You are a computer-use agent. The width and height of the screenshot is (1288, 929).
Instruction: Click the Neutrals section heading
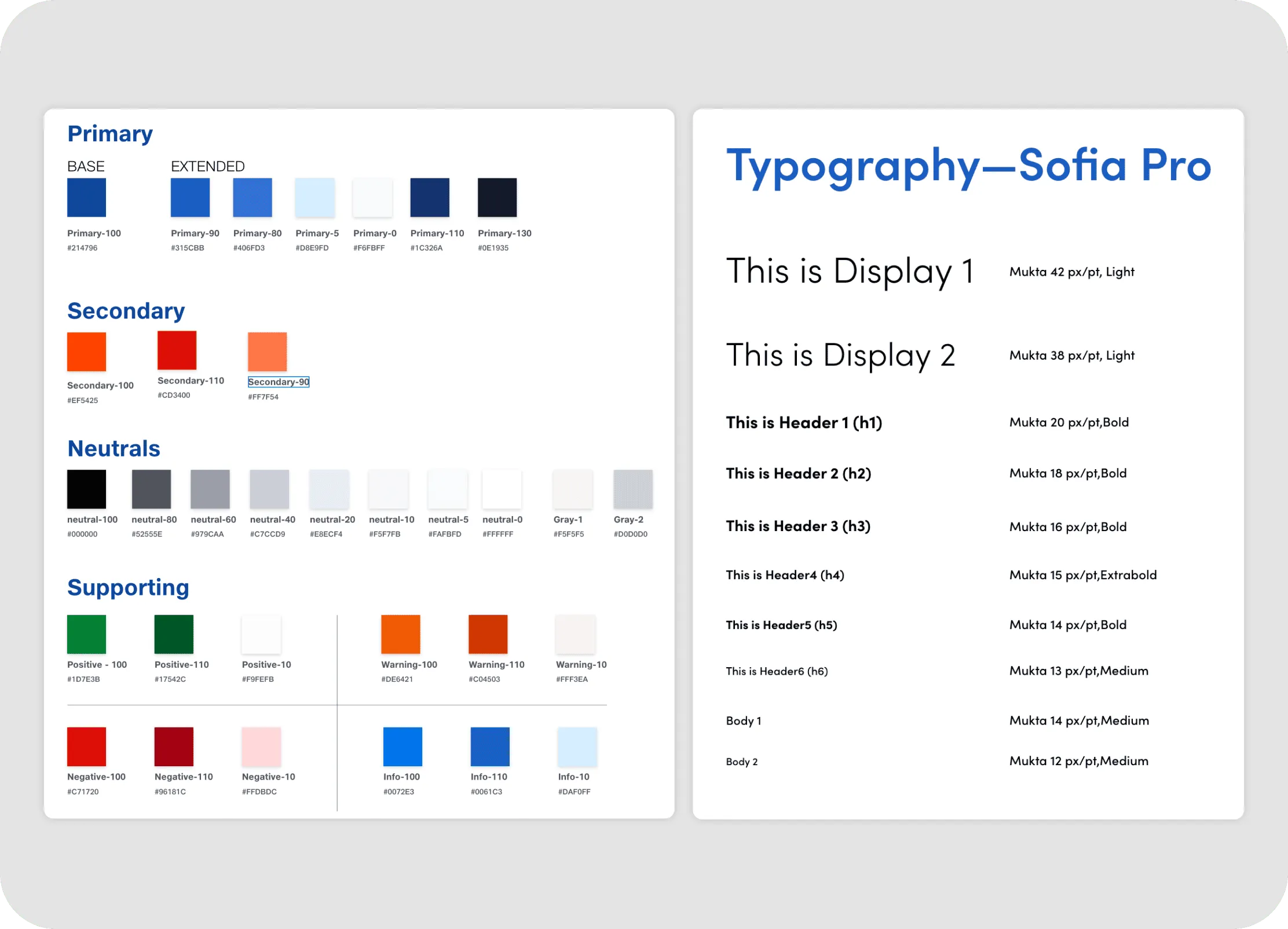click(x=114, y=448)
